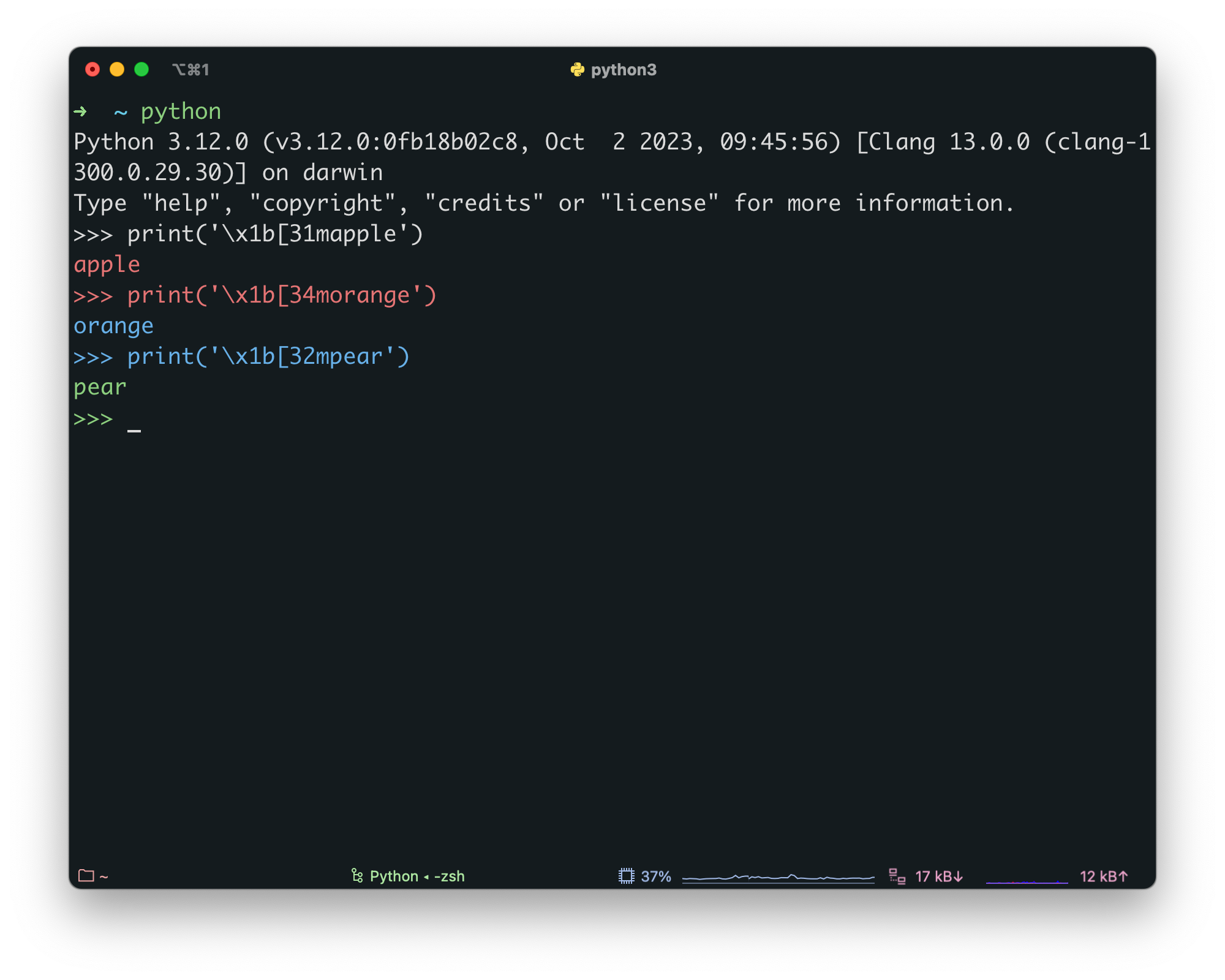This screenshot has width=1225, height=980.
Task: Click the CPU usage sparkline graph
Action: click(778, 878)
